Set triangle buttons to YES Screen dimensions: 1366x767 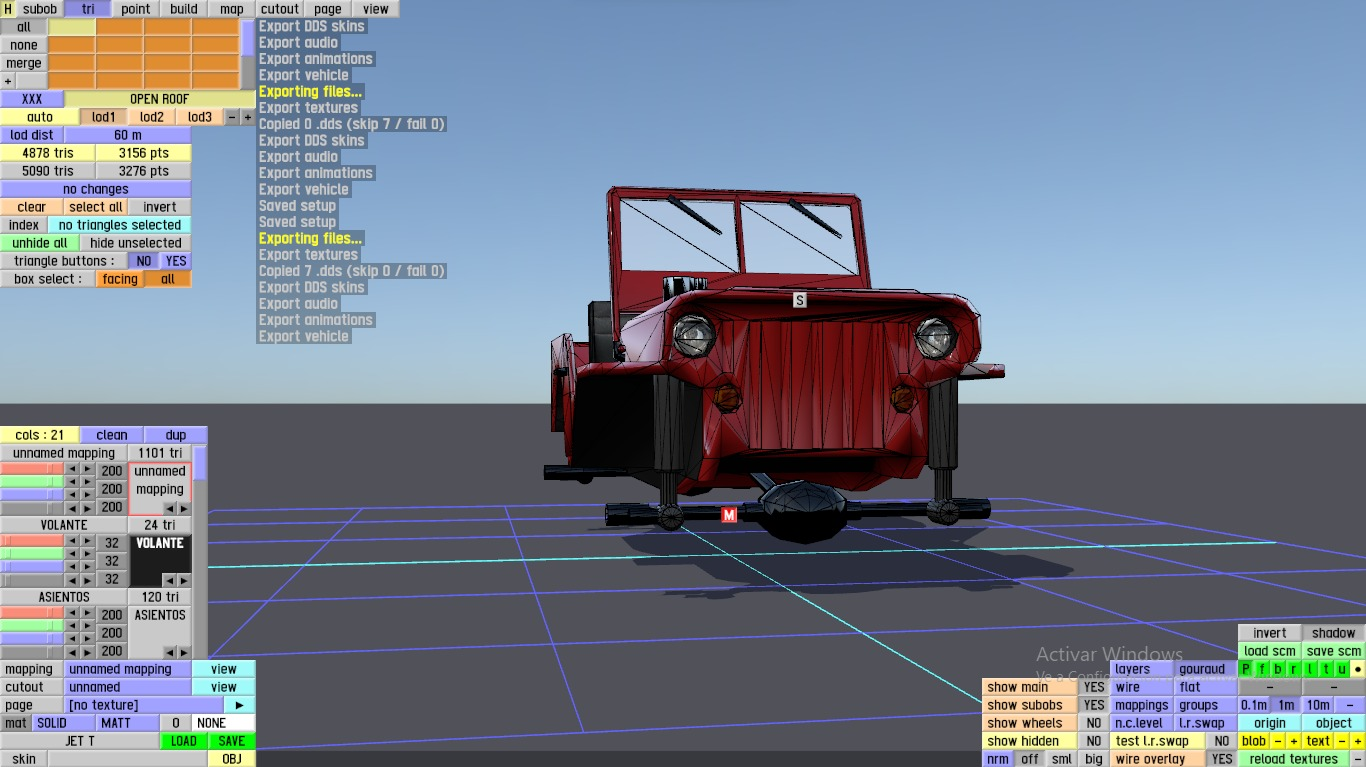point(176,261)
